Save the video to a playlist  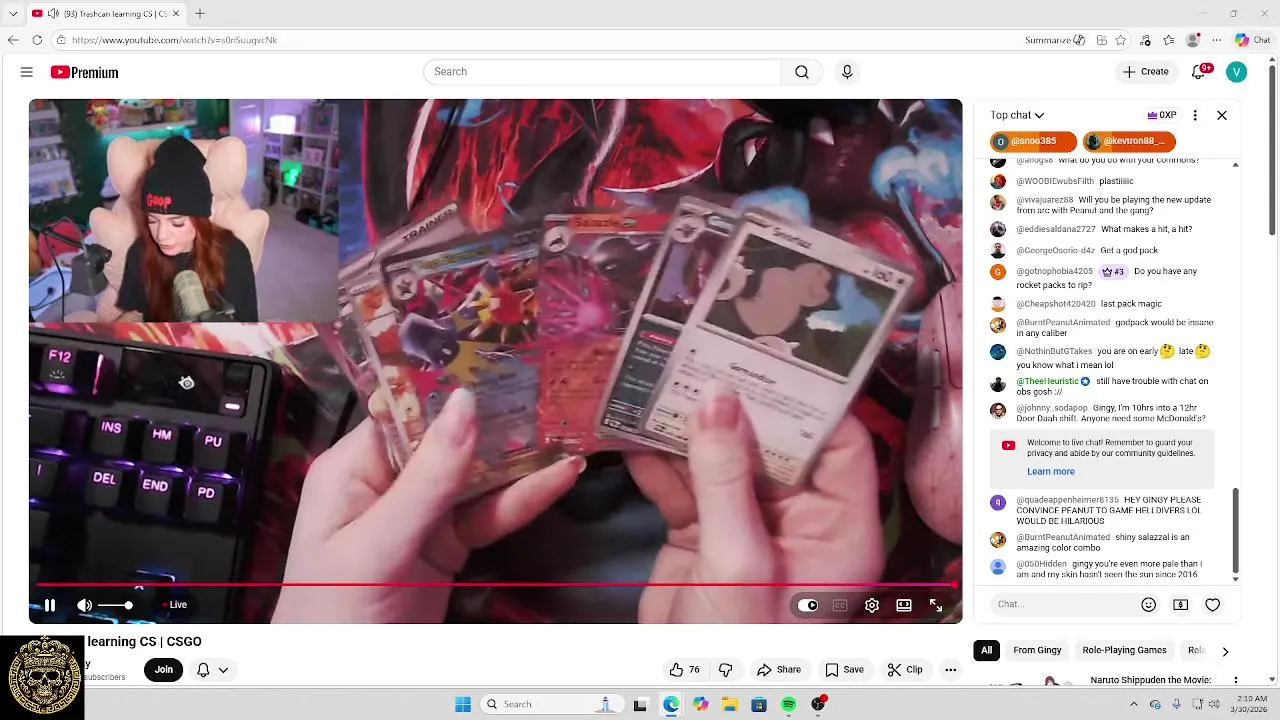coord(844,670)
